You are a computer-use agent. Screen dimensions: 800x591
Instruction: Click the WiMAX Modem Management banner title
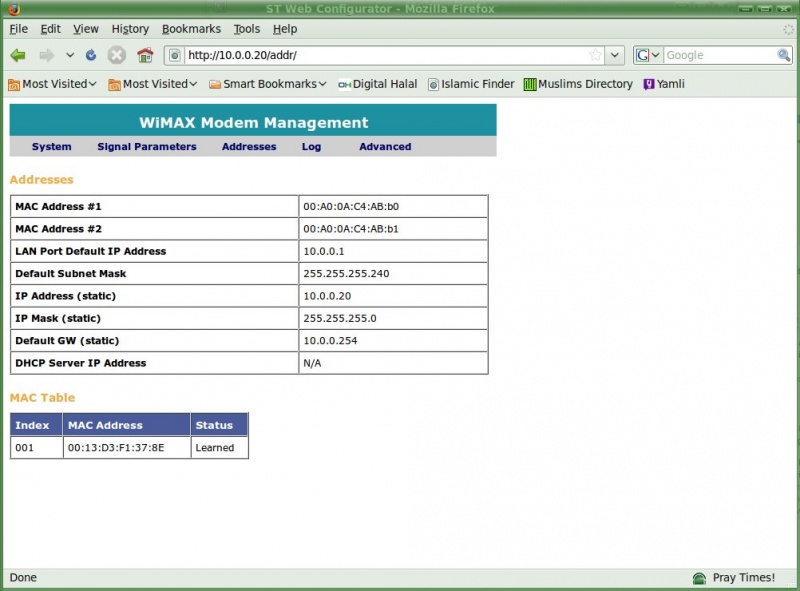254,122
